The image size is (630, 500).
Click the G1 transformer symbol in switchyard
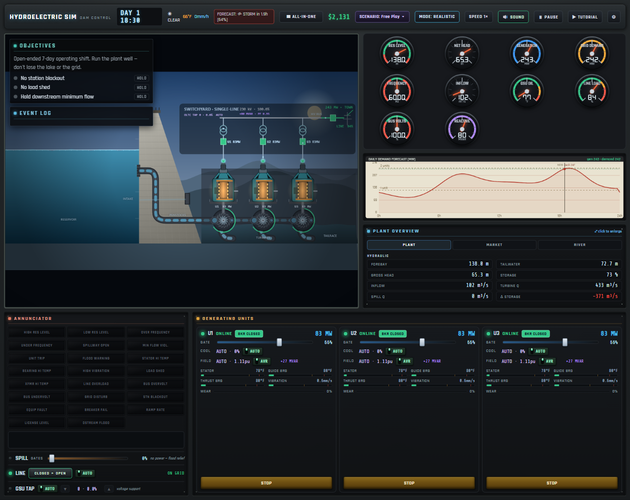[x=223, y=130]
